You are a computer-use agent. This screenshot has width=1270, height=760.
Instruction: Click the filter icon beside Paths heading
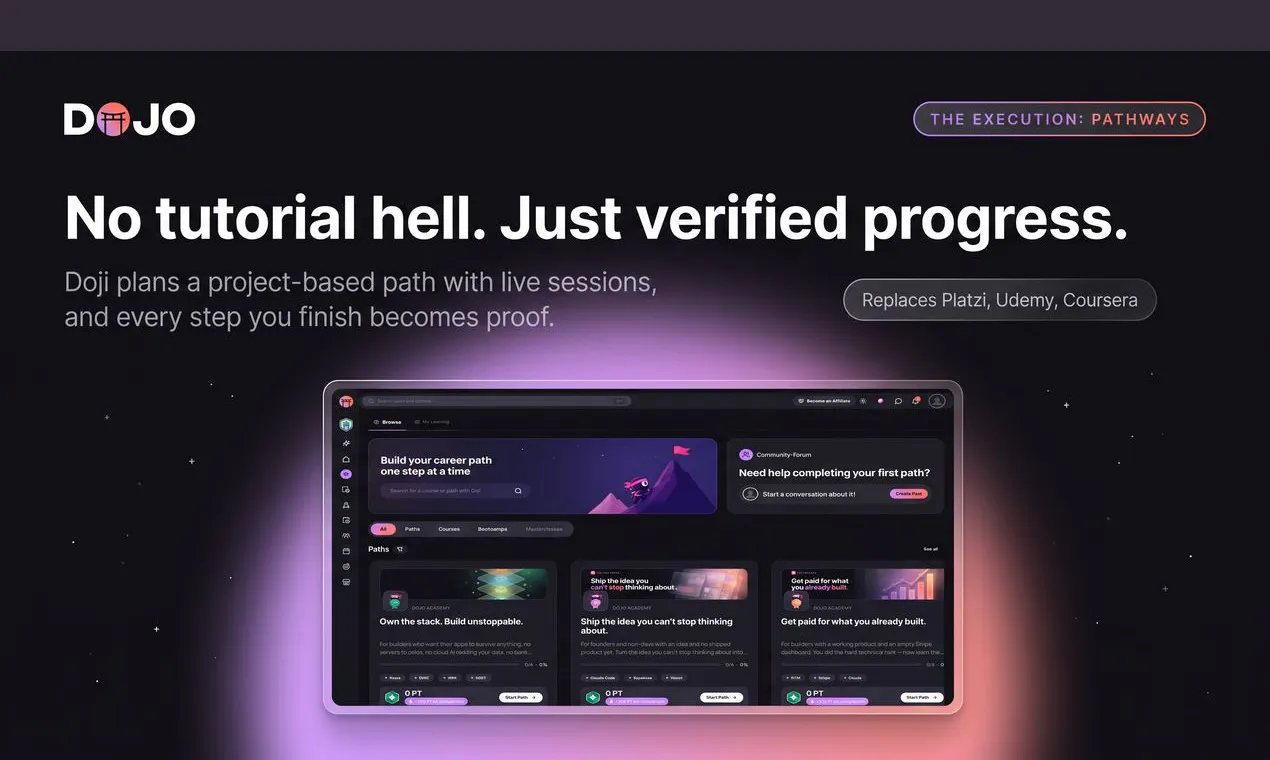400,549
